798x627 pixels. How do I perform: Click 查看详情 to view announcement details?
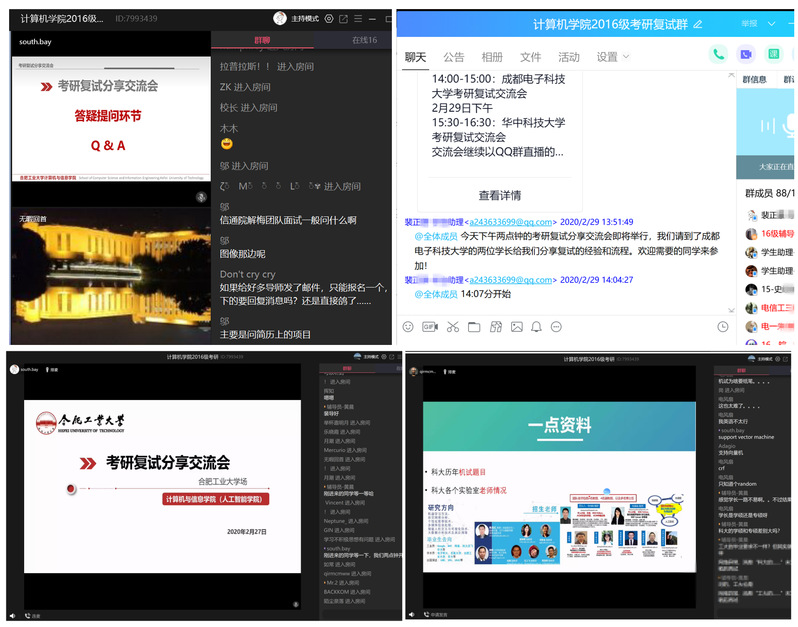(x=499, y=195)
